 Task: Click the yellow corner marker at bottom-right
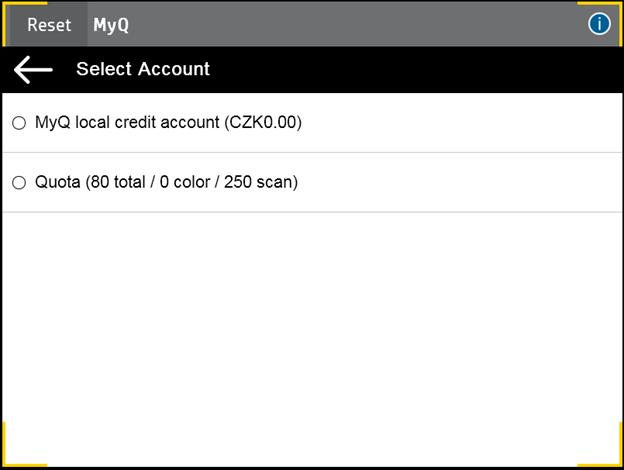[x=616, y=460]
